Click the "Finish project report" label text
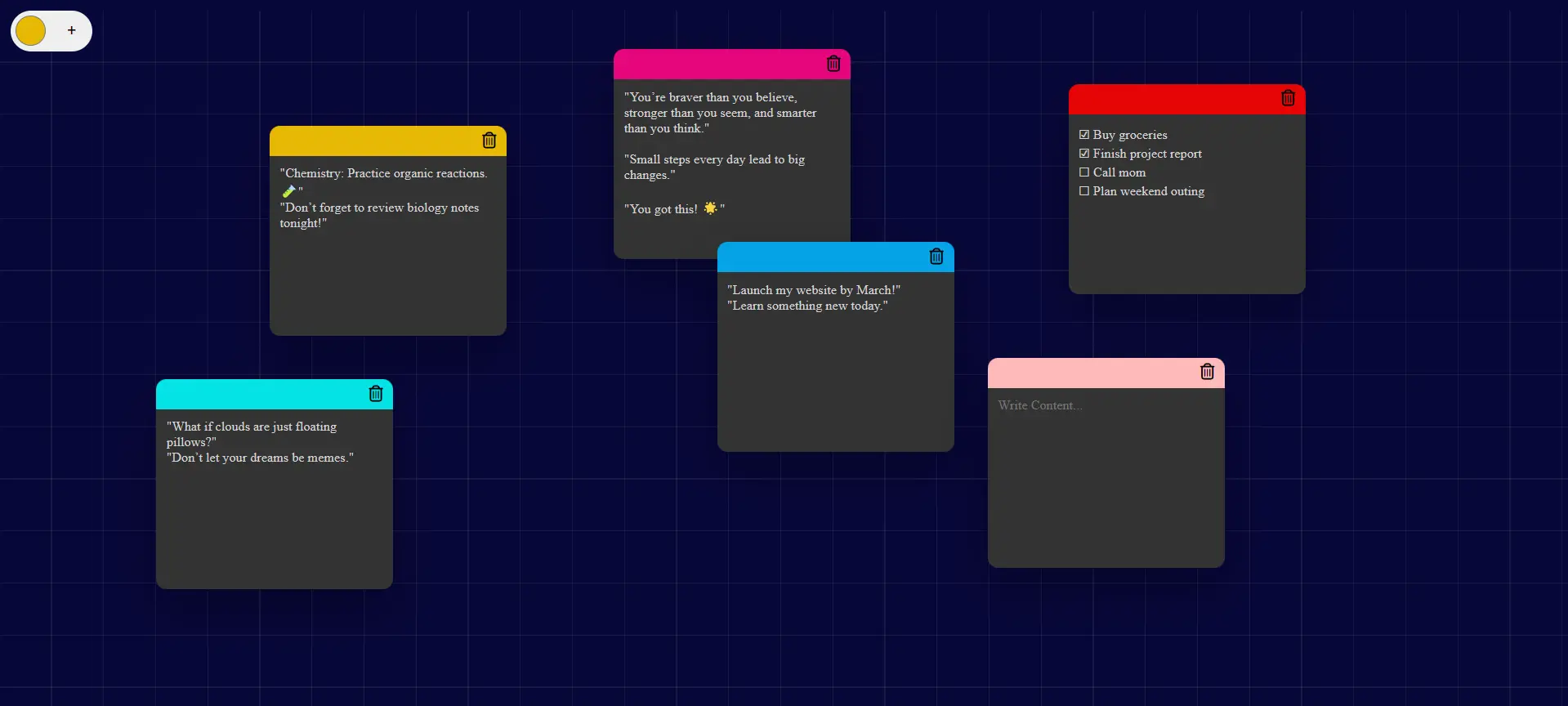This screenshot has width=1568, height=706. tap(1147, 154)
